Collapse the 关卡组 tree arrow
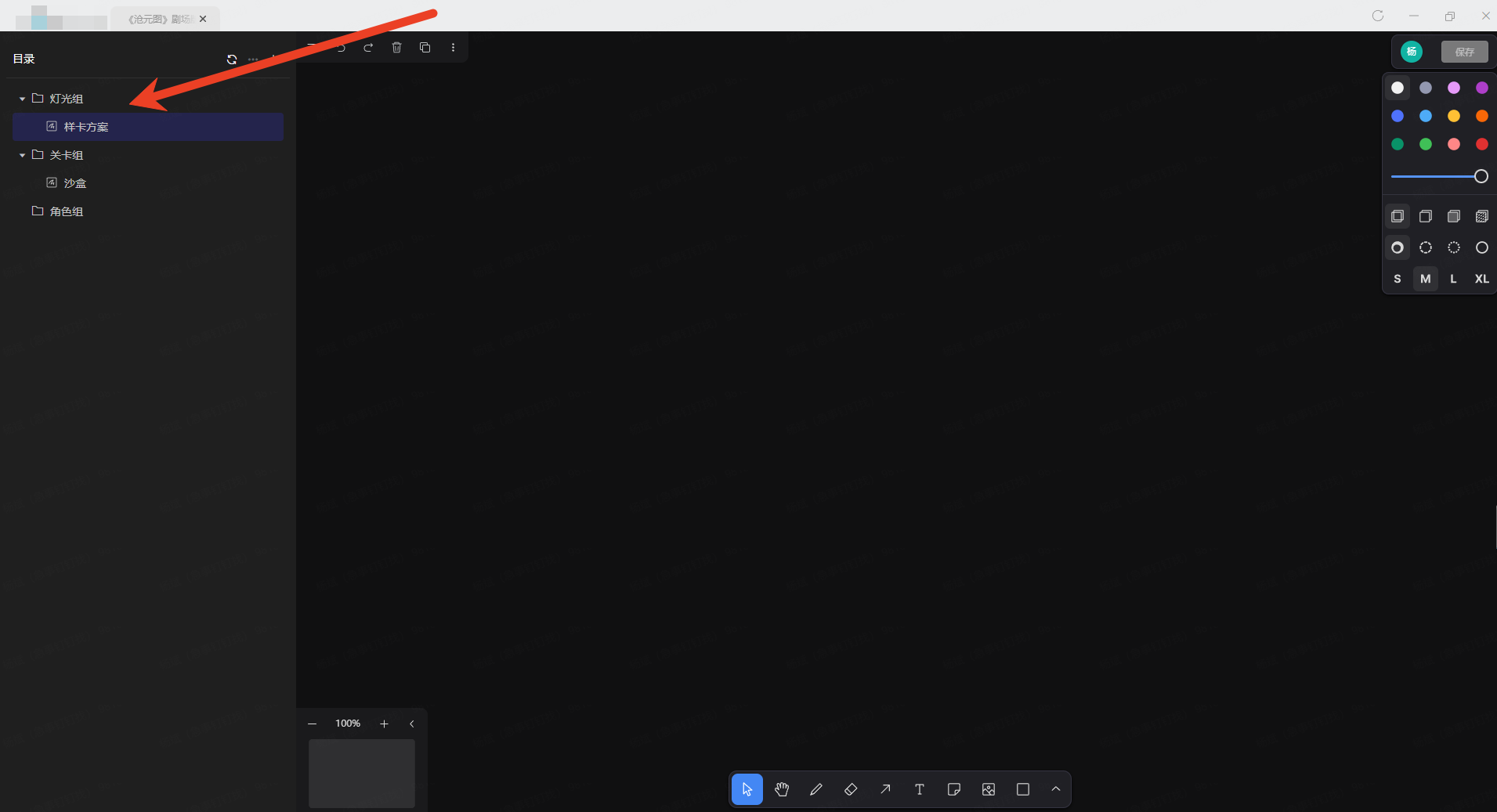 tap(22, 156)
